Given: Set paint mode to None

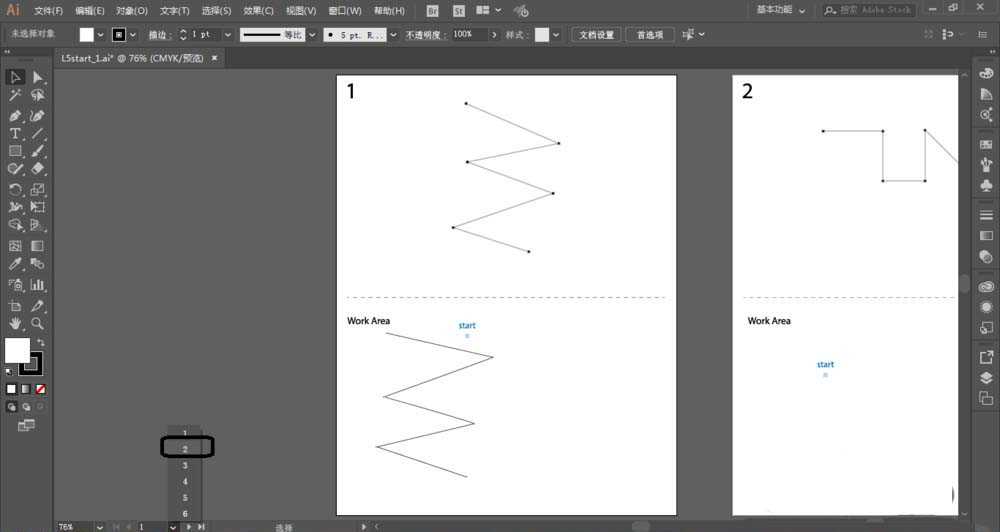Looking at the screenshot, I should 40,388.
